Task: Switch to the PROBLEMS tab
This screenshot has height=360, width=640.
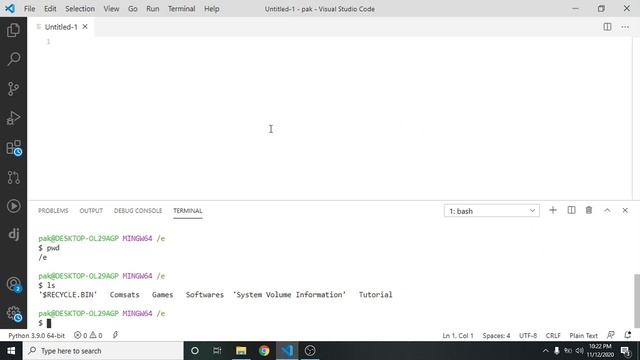Action: point(53,211)
